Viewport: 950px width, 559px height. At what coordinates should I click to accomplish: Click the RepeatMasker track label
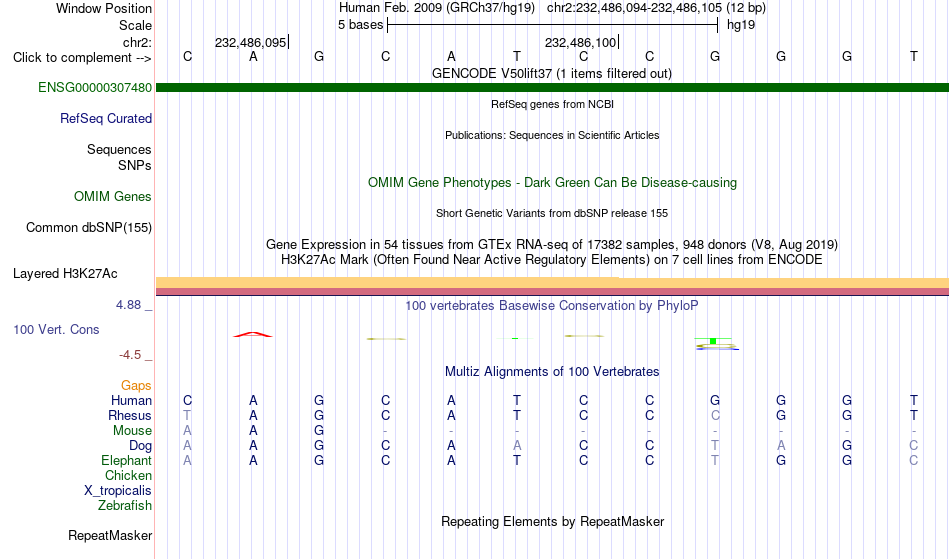click(110, 535)
